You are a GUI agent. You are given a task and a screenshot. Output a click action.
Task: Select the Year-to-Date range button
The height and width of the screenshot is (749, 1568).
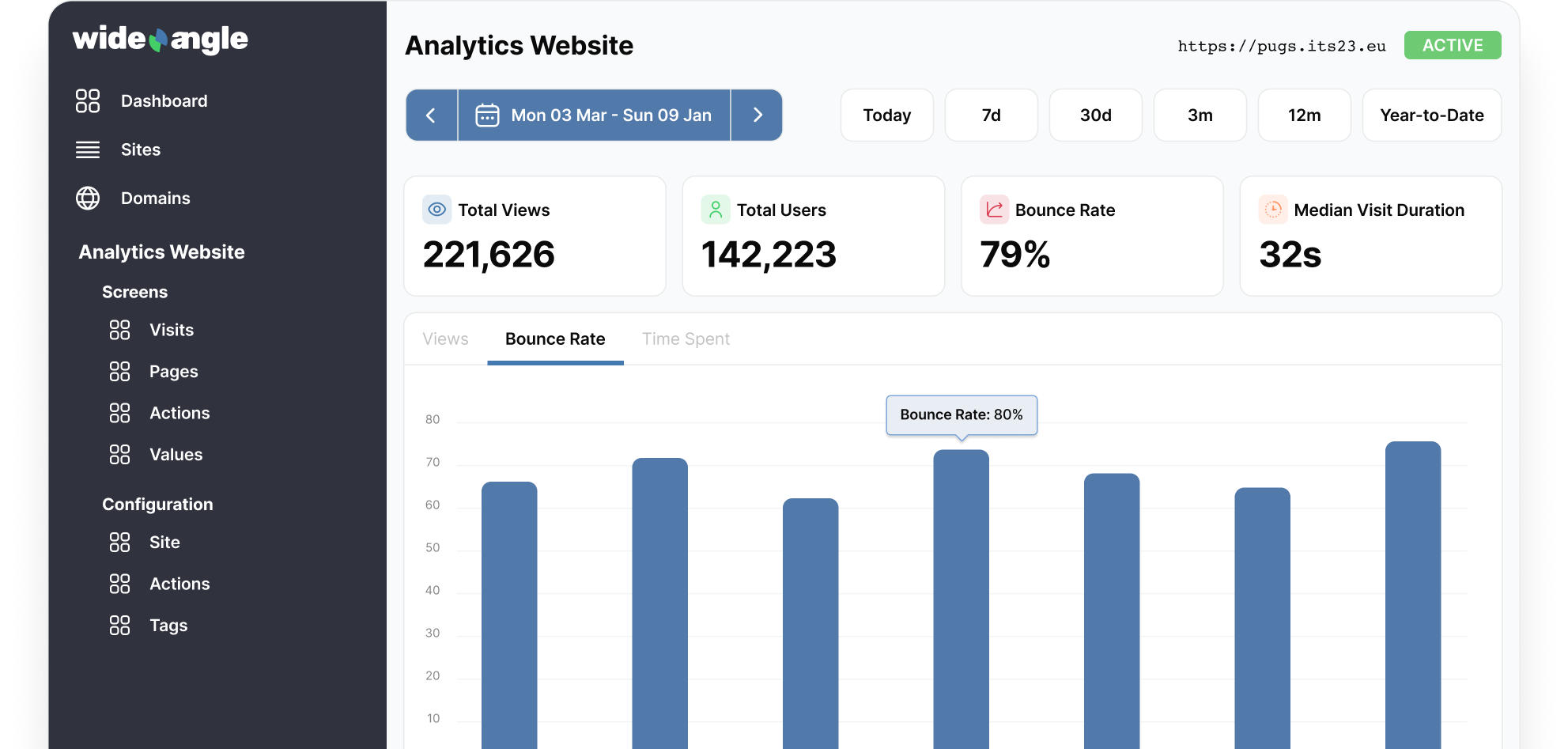pyautogui.click(x=1431, y=115)
